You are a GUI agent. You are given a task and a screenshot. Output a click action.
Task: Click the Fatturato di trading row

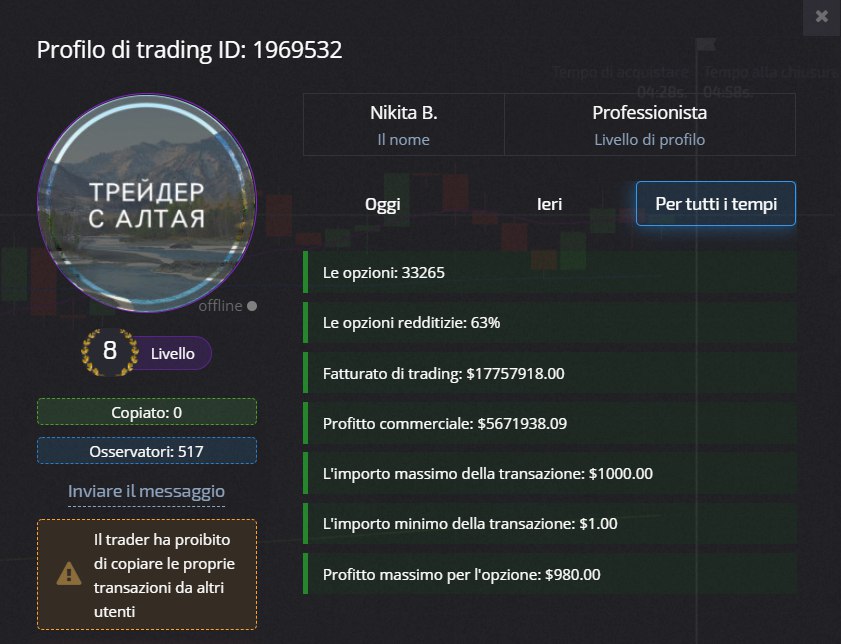pos(549,373)
